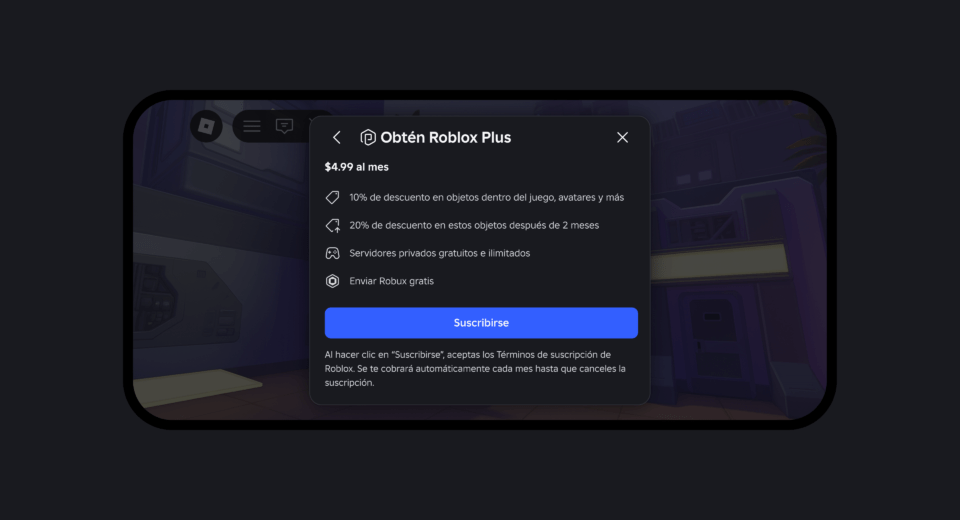Screen dimensions: 960x520
Task: Click the automatic billing disclaimer paragraph
Action: (x=475, y=369)
